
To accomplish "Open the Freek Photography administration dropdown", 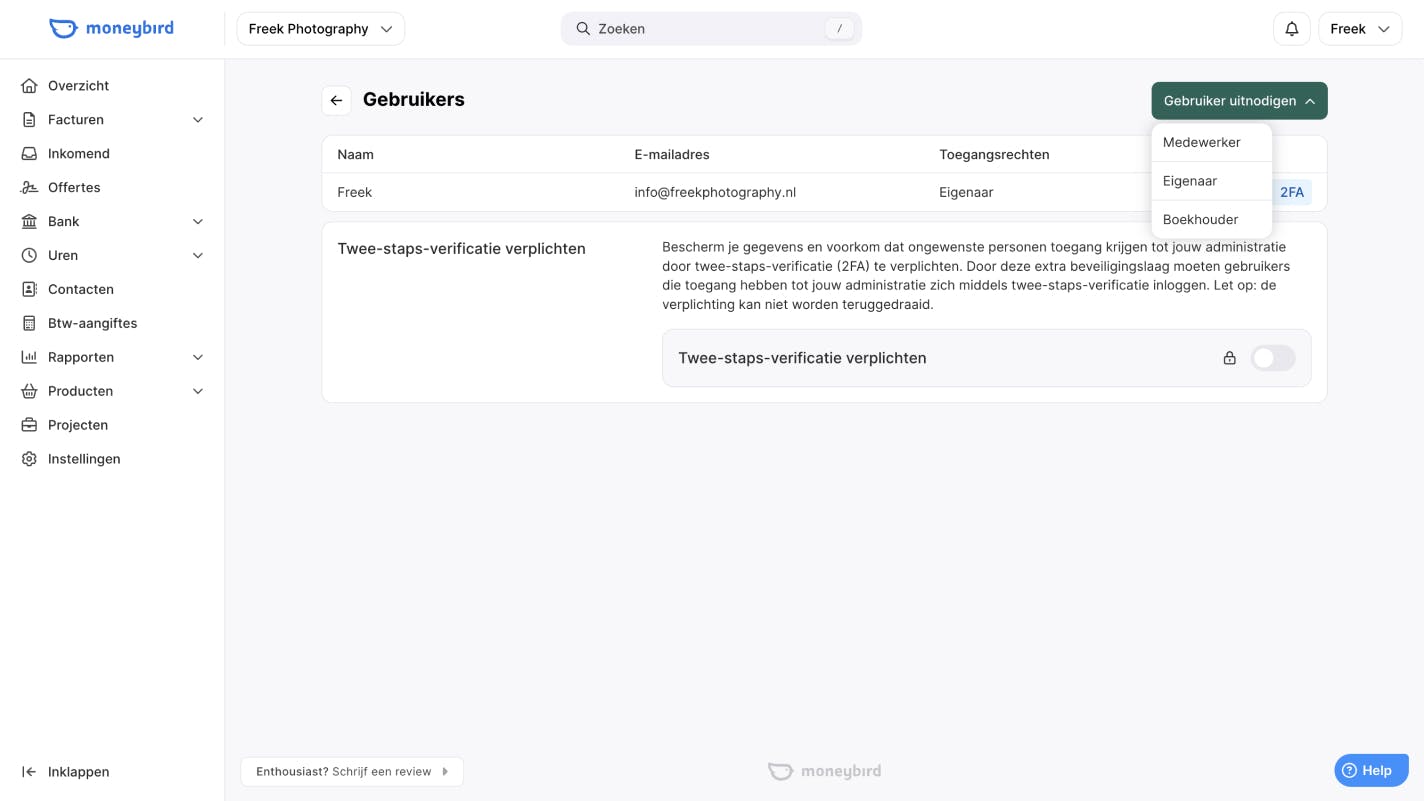I will tap(320, 29).
